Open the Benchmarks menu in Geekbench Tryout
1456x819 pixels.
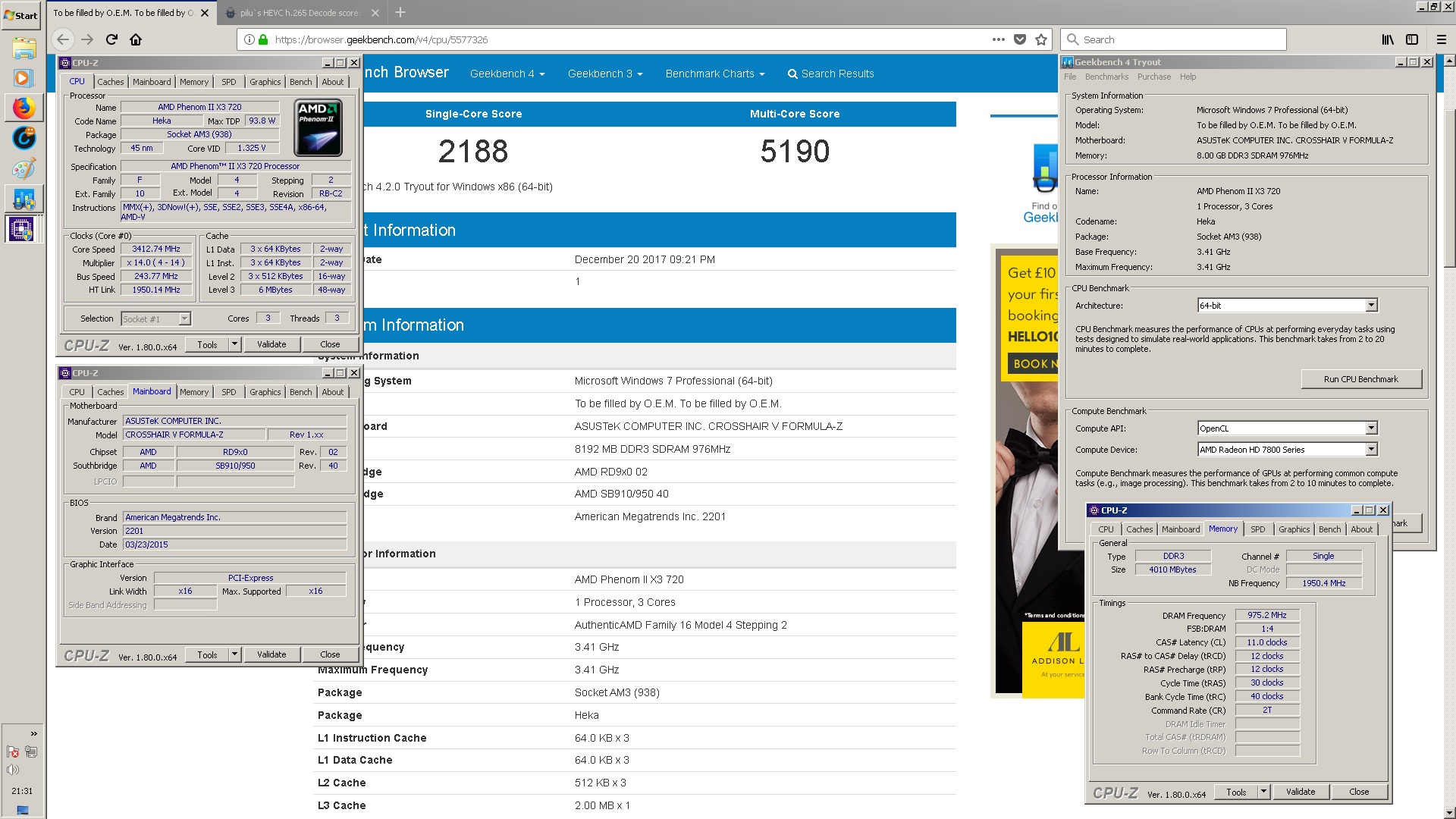click(x=1106, y=77)
